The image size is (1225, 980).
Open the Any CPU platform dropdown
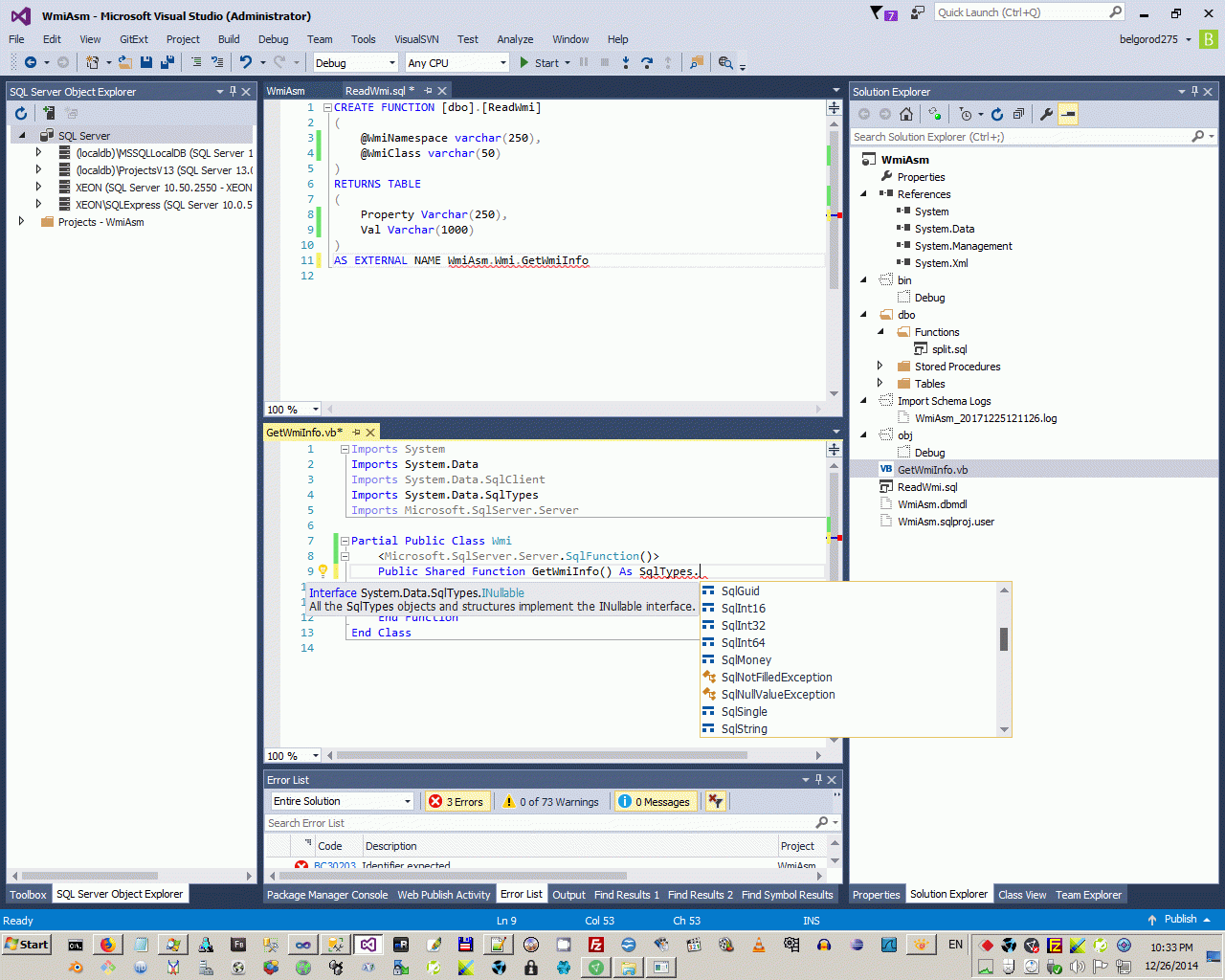click(x=457, y=63)
